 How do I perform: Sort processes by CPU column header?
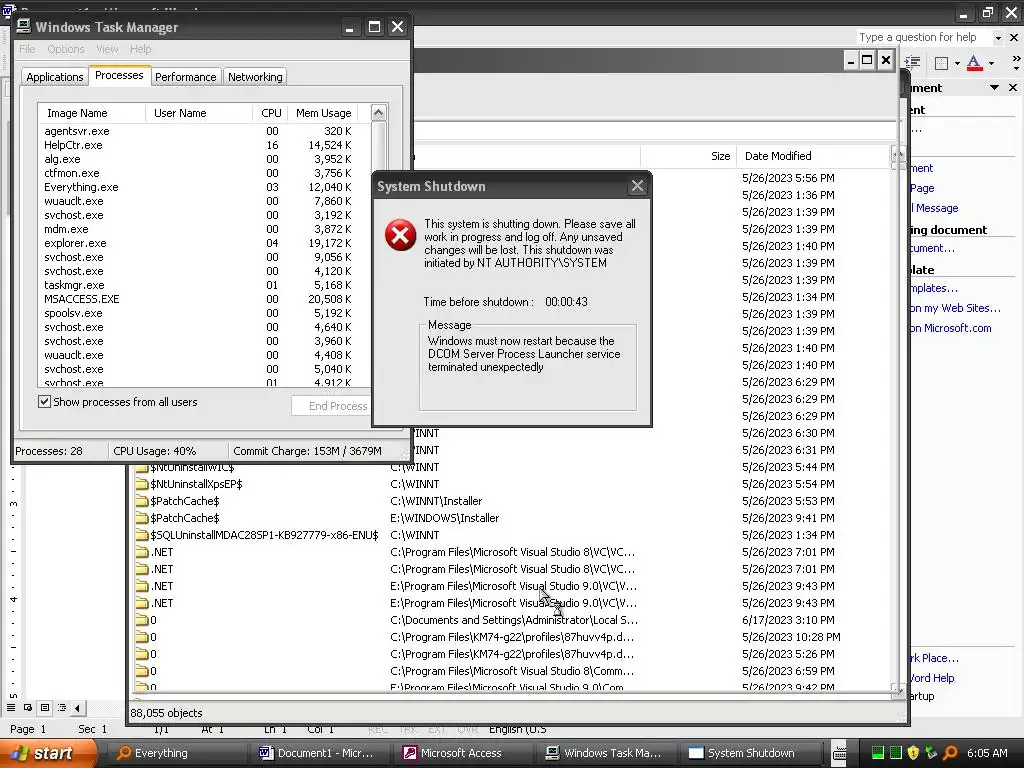tap(270, 113)
